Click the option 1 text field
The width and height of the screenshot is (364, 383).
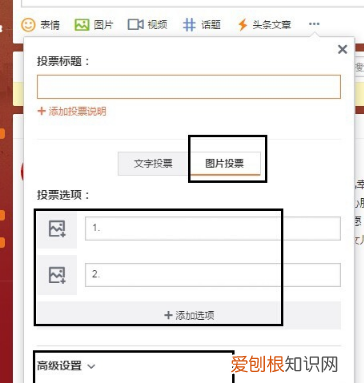[213, 228]
